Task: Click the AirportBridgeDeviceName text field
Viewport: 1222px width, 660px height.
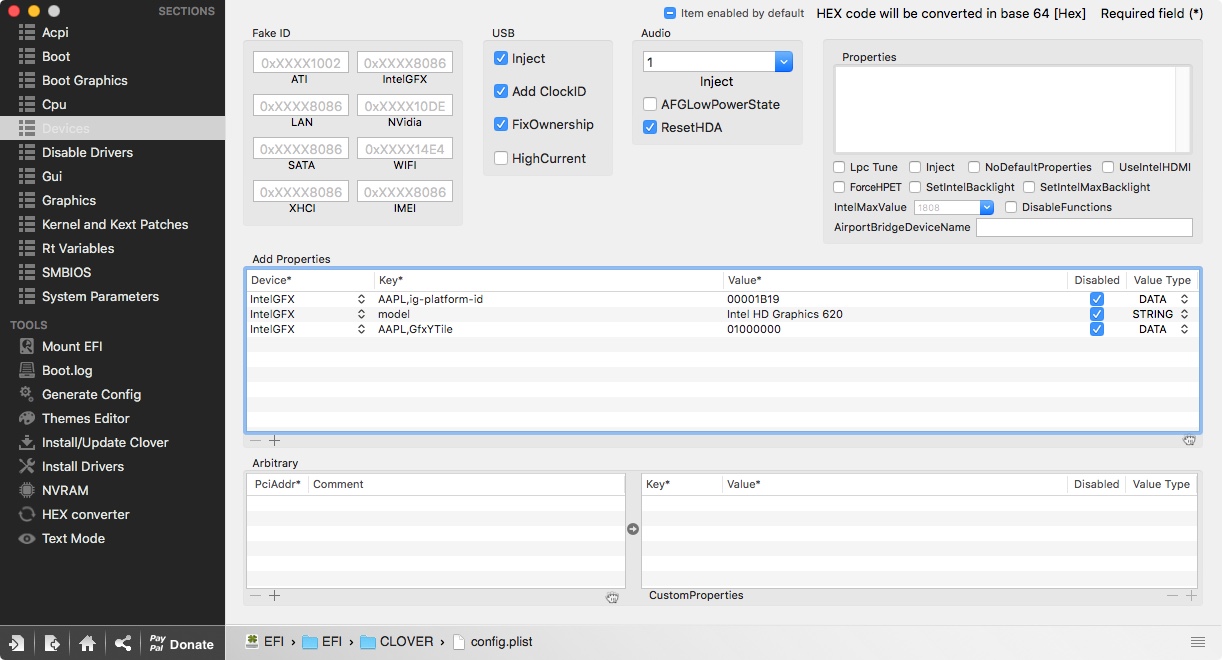Action: tap(1083, 227)
